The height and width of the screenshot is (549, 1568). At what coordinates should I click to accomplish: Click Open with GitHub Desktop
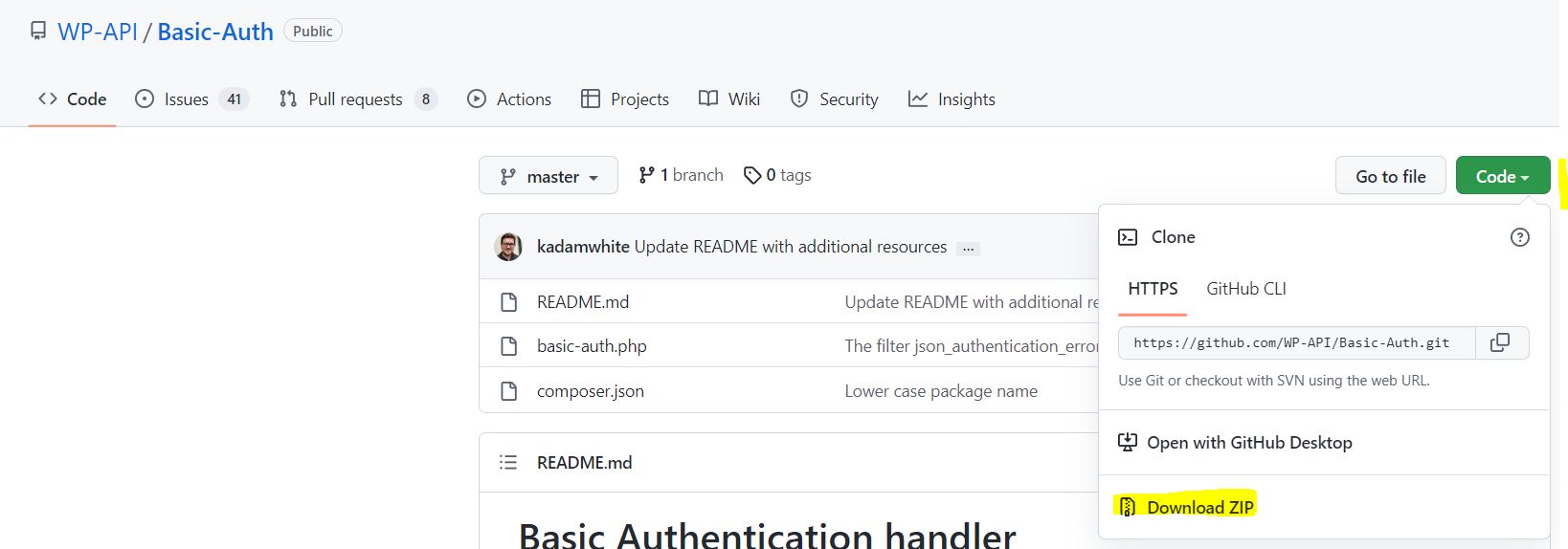(1248, 443)
